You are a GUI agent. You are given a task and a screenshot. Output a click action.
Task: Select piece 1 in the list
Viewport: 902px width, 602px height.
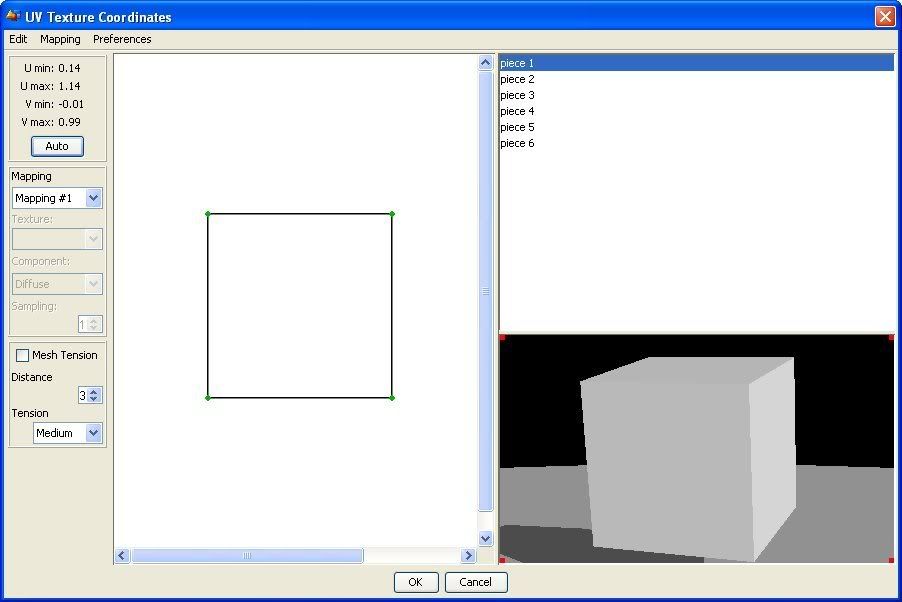pos(696,63)
